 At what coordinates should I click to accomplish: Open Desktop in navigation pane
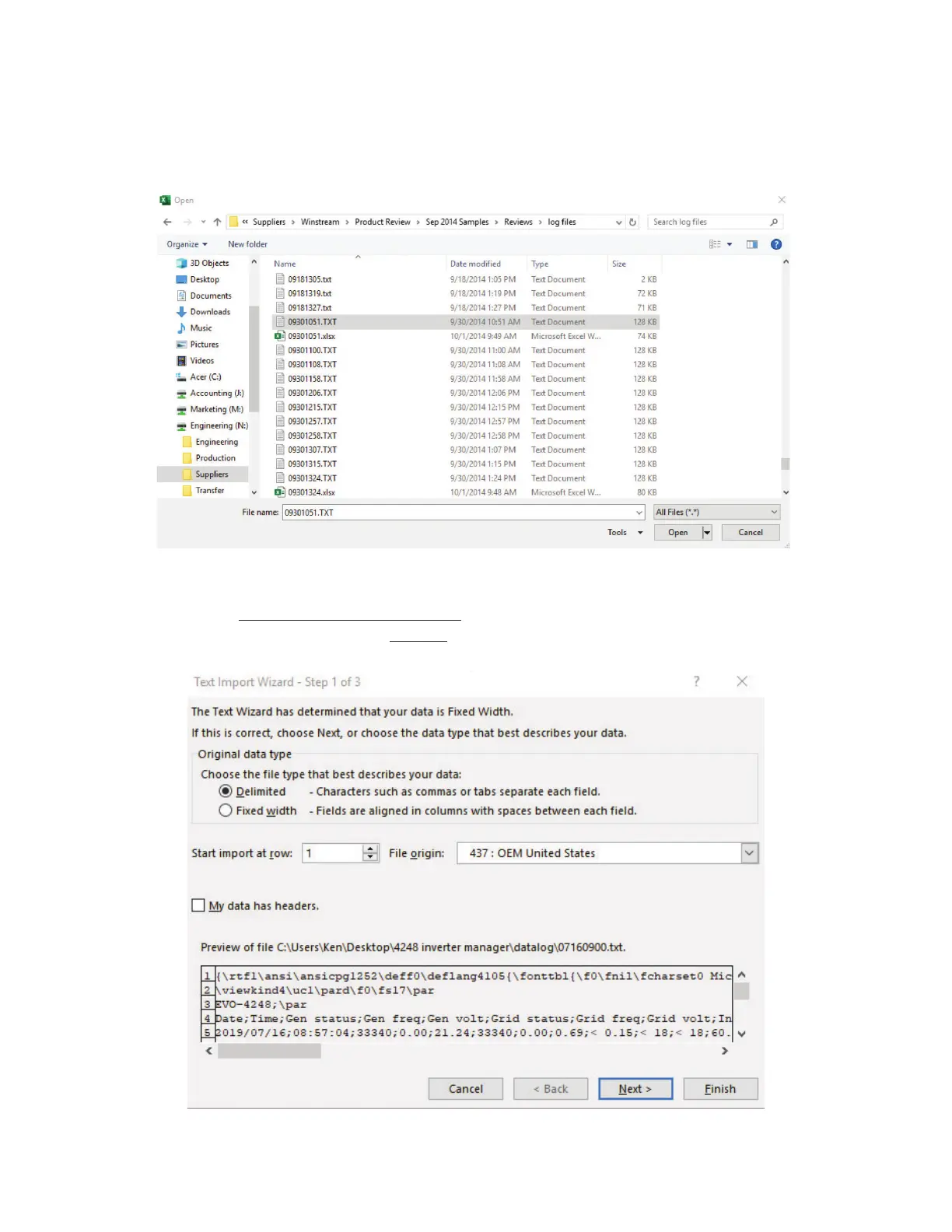pos(198,279)
